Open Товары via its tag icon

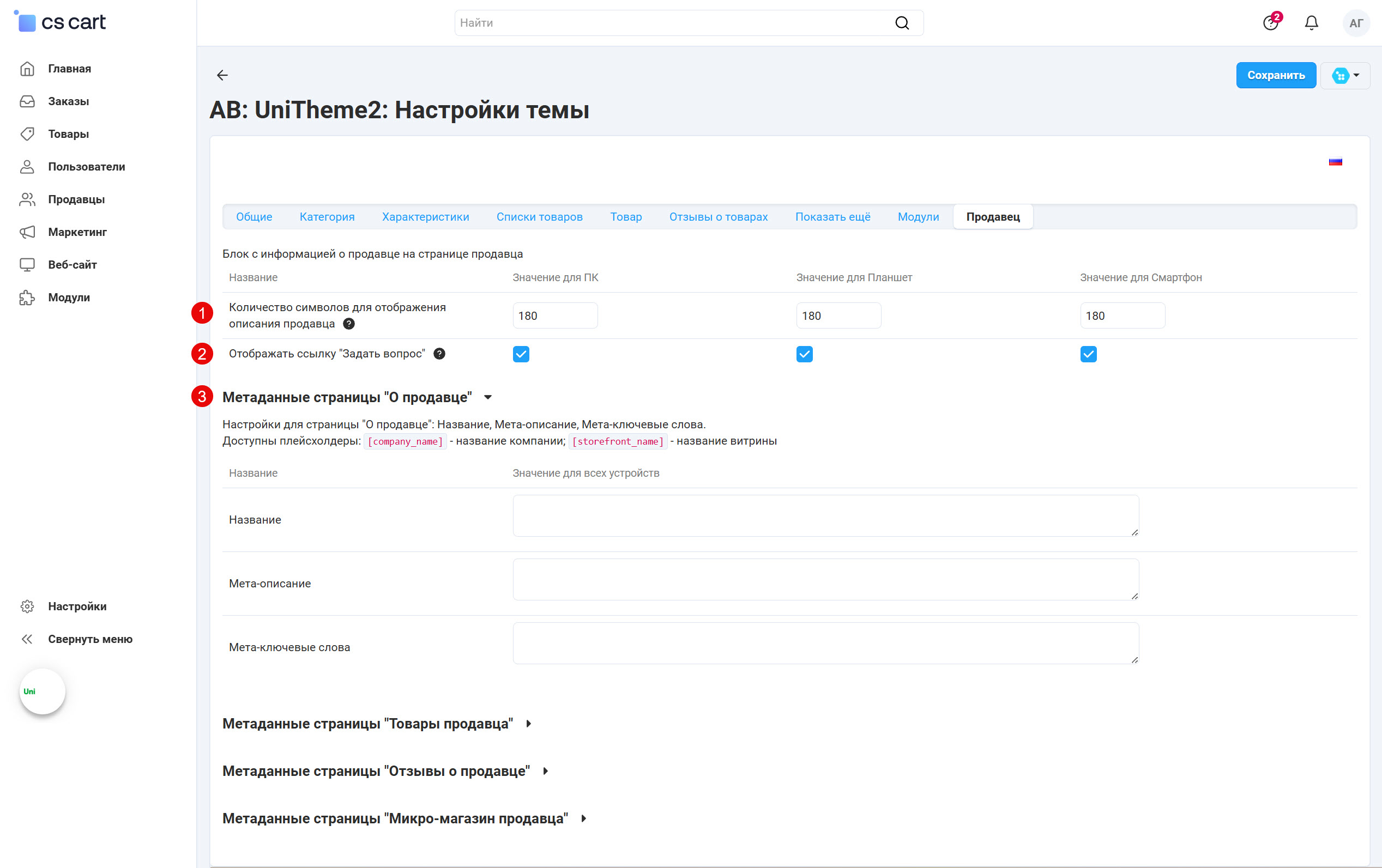tap(27, 134)
